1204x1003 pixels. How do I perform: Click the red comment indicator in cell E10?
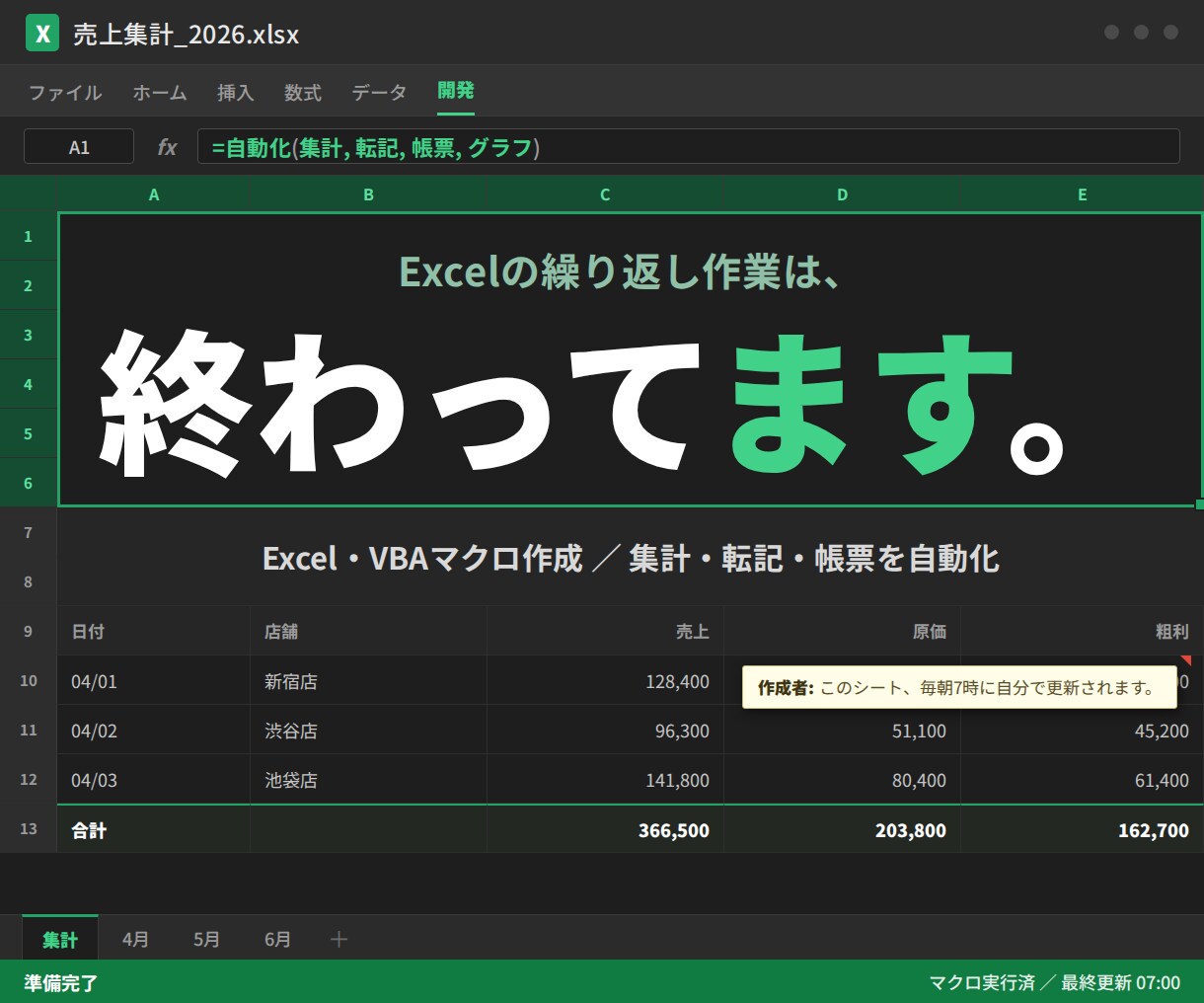point(1185,660)
